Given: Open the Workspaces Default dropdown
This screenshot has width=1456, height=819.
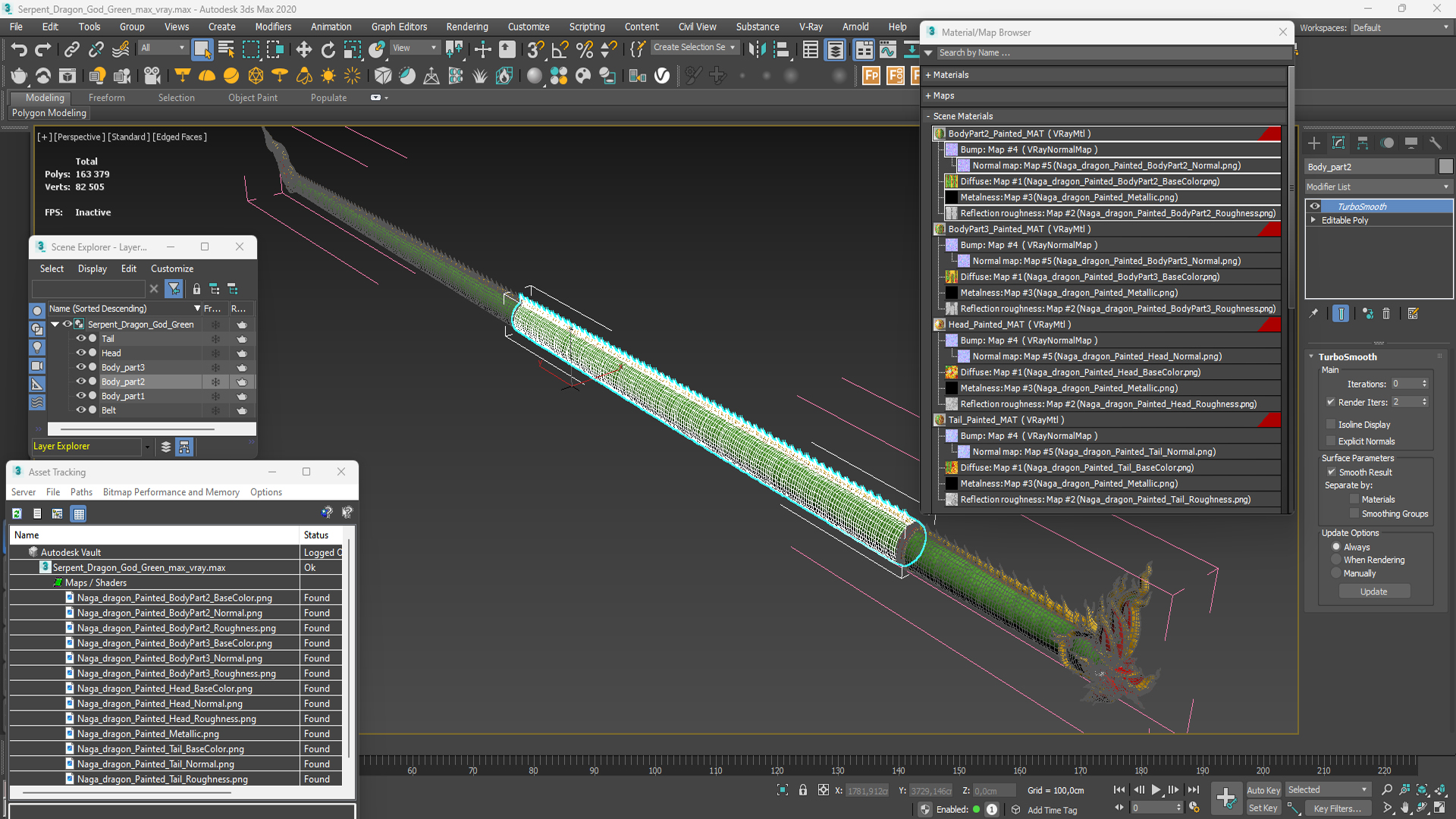Looking at the screenshot, I should pyautogui.click(x=1401, y=27).
